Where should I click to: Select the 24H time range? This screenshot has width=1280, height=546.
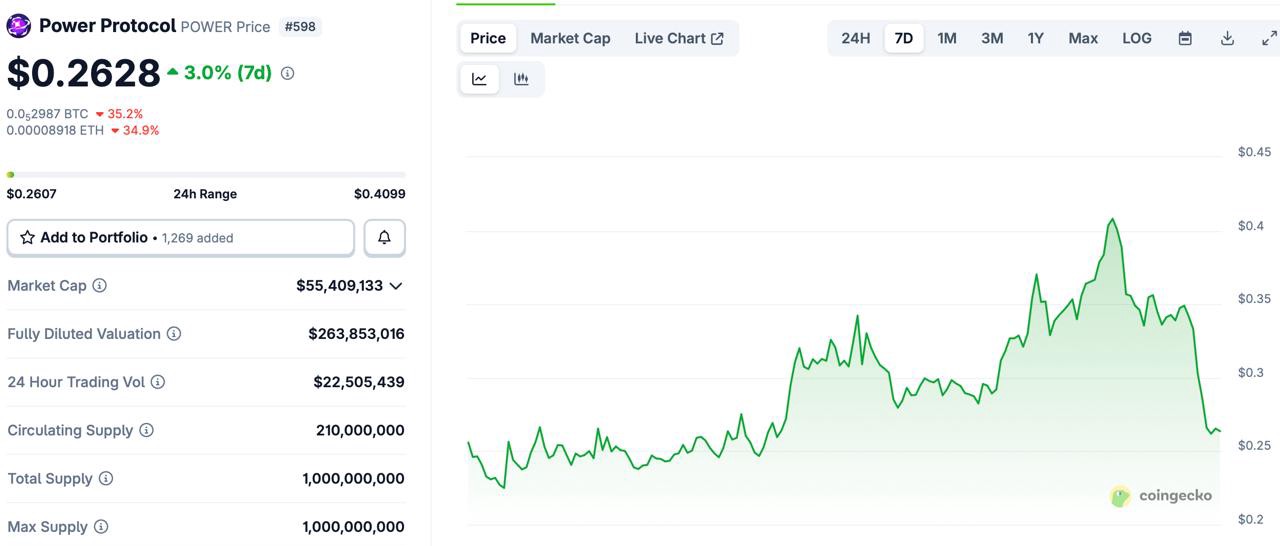pyautogui.click(x=856, y=38)
